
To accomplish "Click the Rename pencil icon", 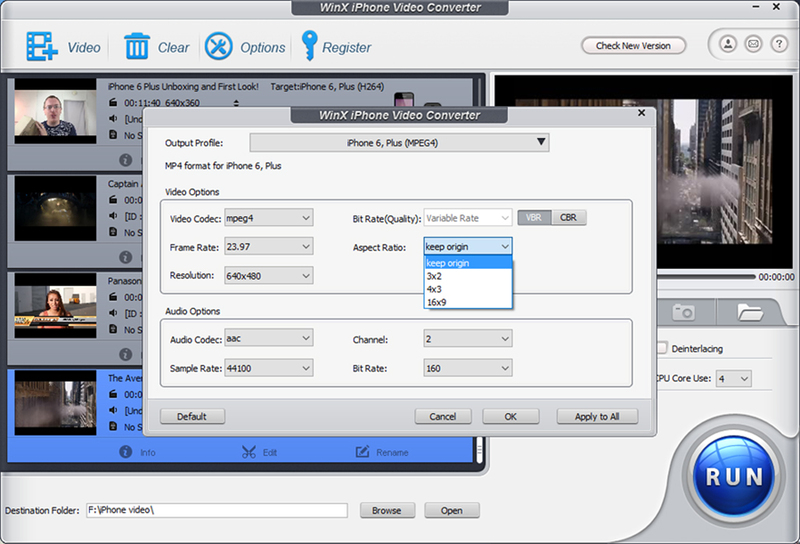I will coord(362,452).
